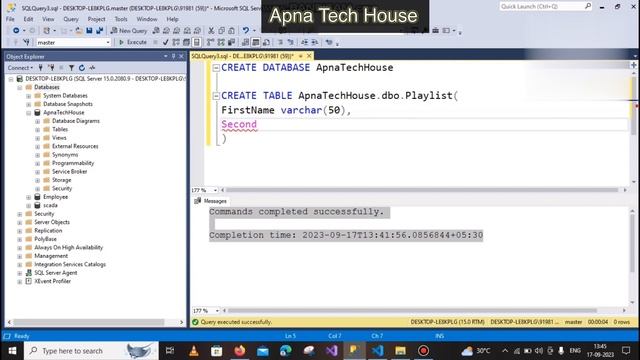Select the scada database

tap(50, 205)
